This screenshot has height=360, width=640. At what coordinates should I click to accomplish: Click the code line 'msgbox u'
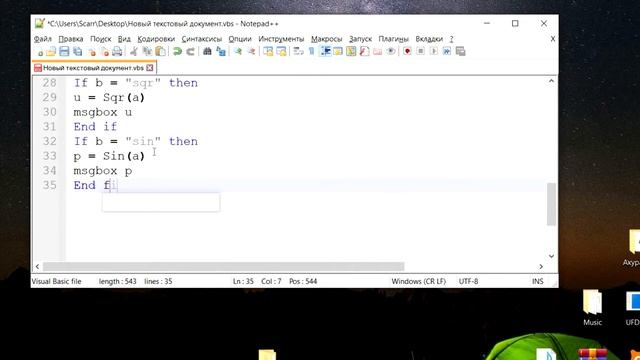coord(102,112)
